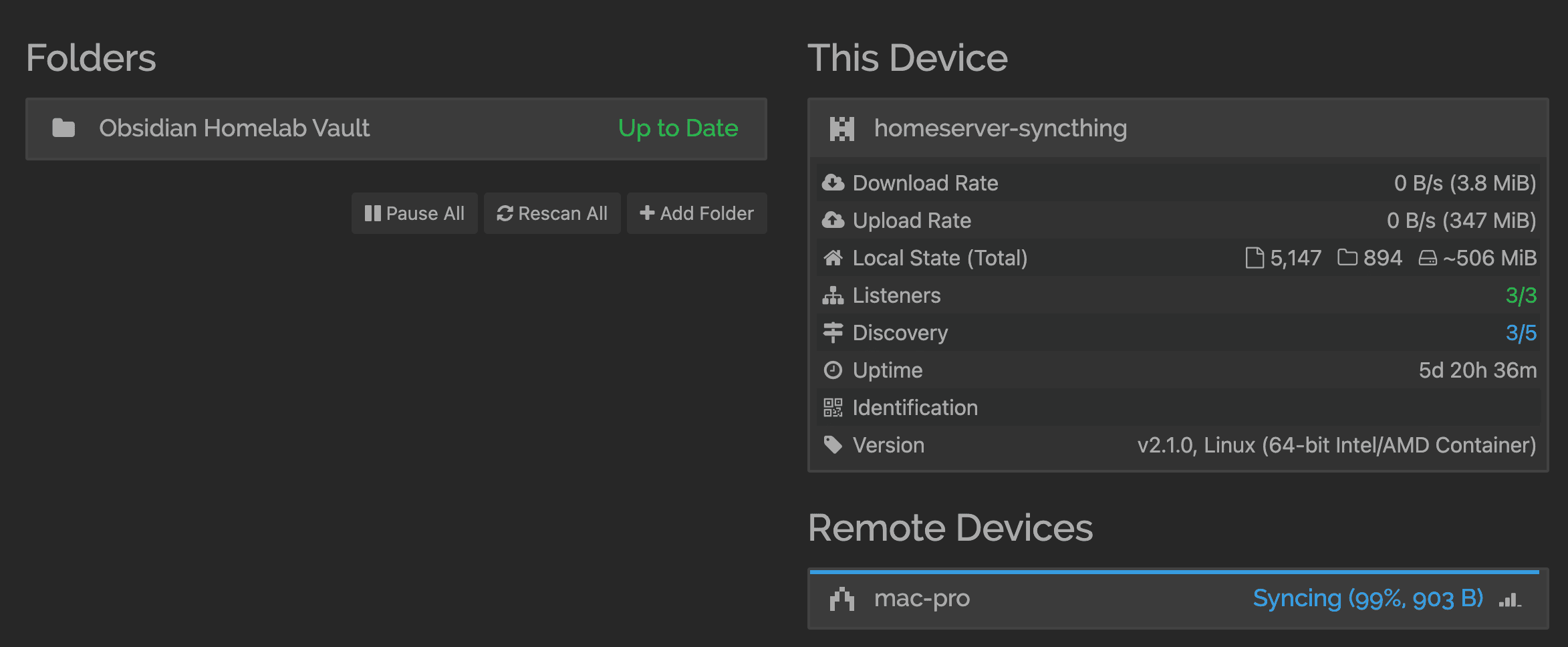
Task: Click the Discovery signpost icon
Action: [833, 332]
